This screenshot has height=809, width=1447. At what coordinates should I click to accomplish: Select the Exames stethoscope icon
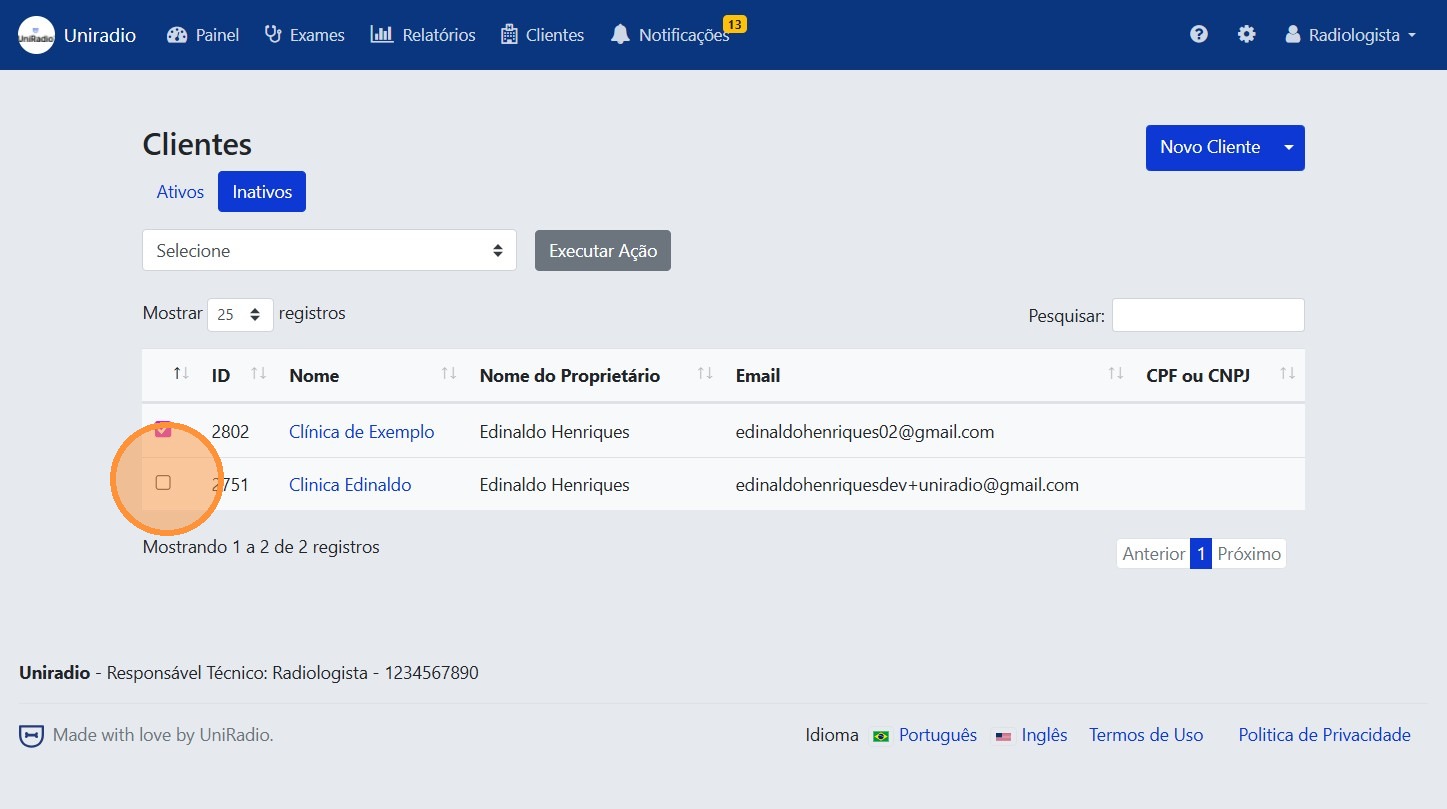[x=271, y=34]
